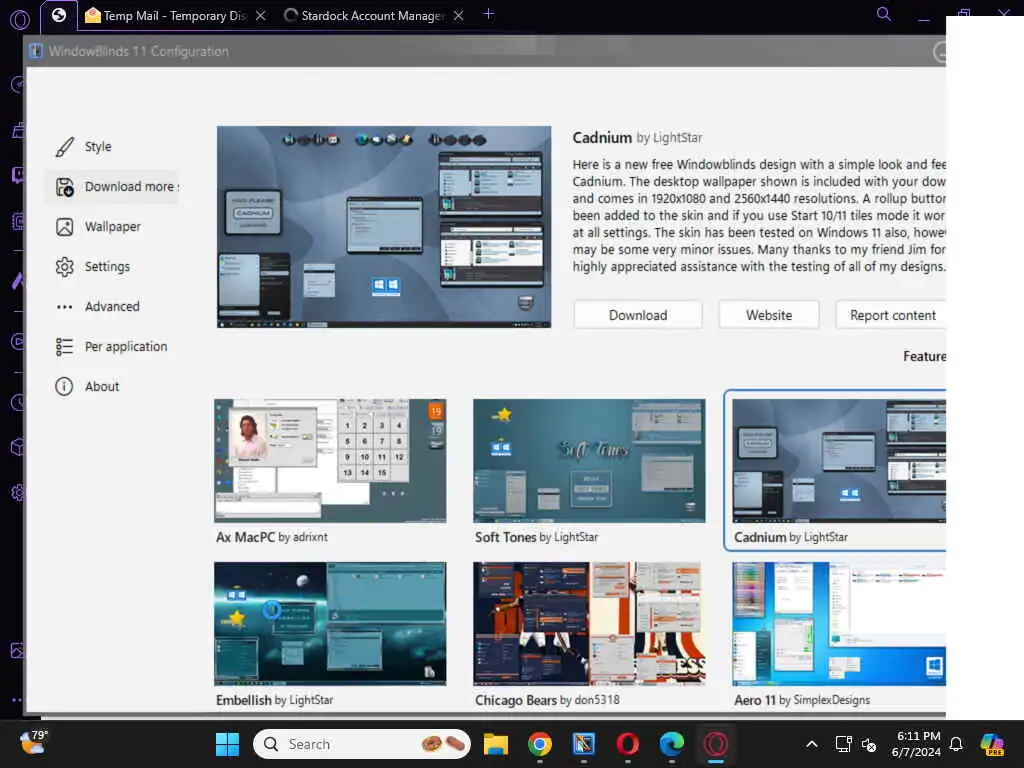
Task: Click the network display tray icon
Action: point(843,744)
